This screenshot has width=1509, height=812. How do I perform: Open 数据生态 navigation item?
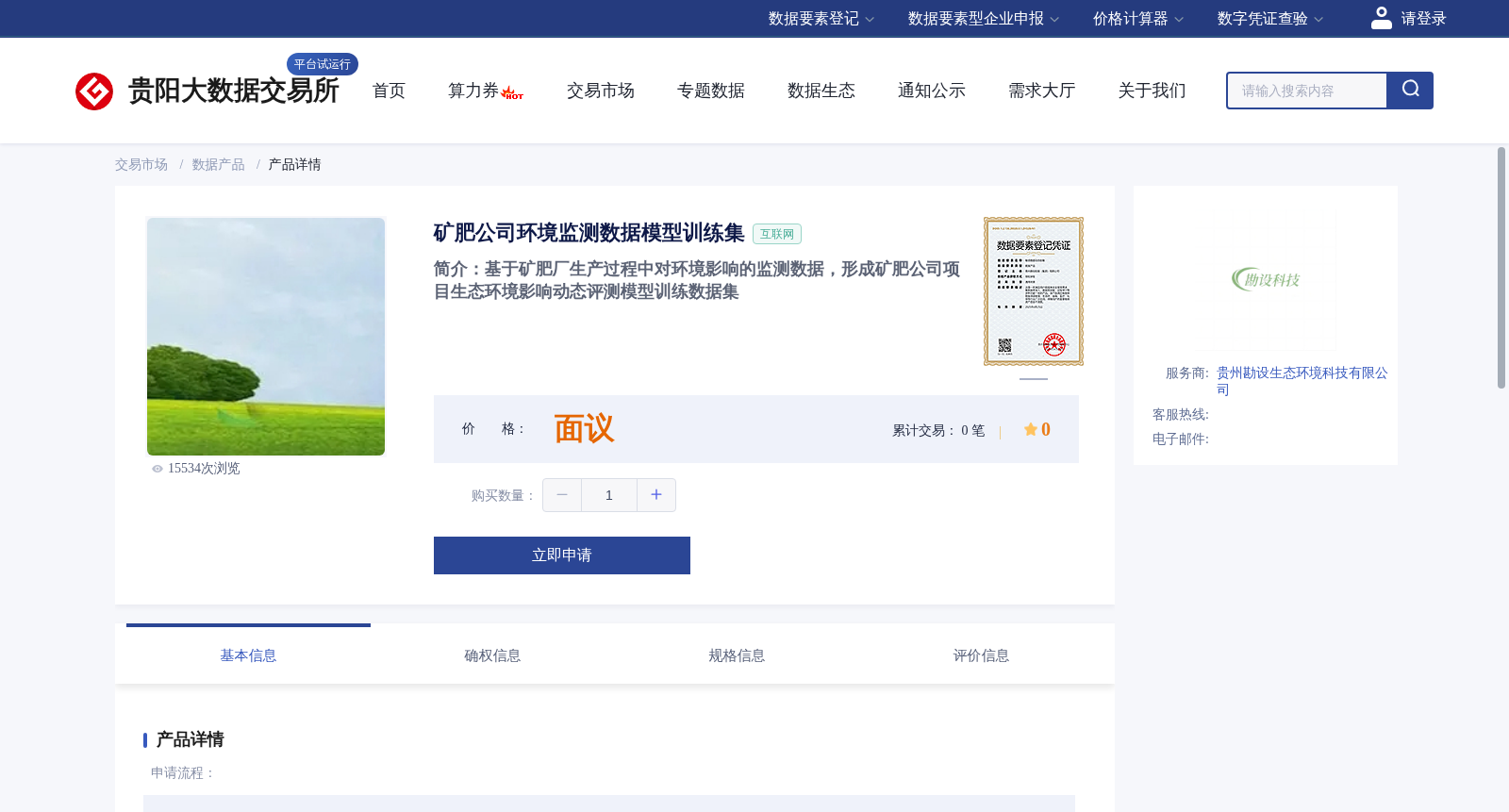821,91
